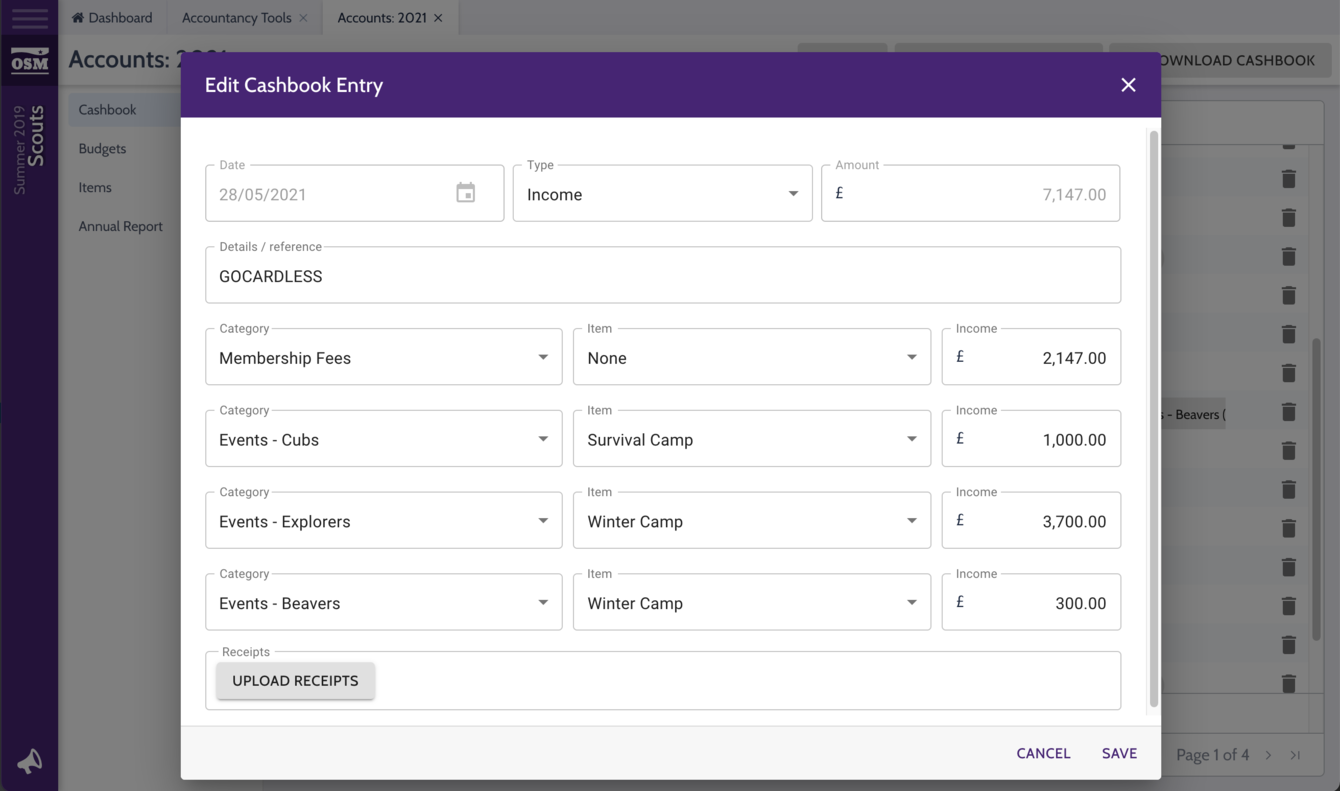Save the cashbook entry changes

click(1119, 753)
